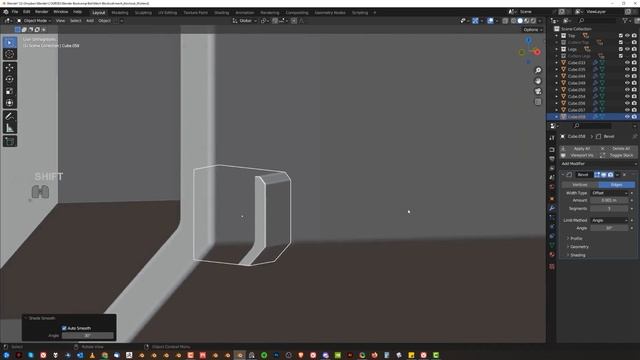Open the Render properties tab icon
Viewport: 640px width, 360px height.
(552, 149)
